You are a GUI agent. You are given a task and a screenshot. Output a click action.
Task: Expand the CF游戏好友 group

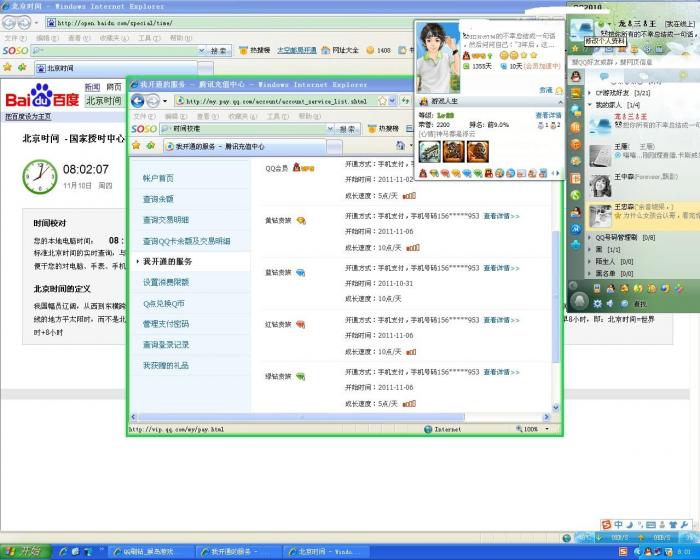(x=590, y=93)
